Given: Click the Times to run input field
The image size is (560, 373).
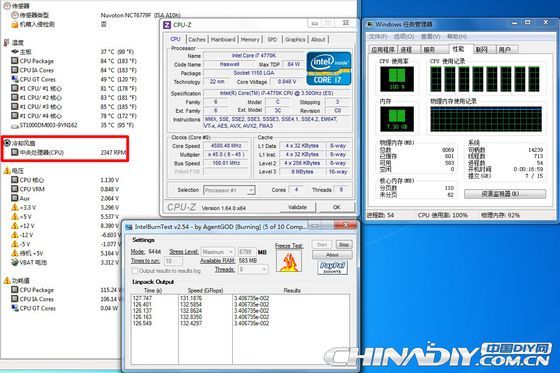Looking at the screenshot, I should click(173, 261).
